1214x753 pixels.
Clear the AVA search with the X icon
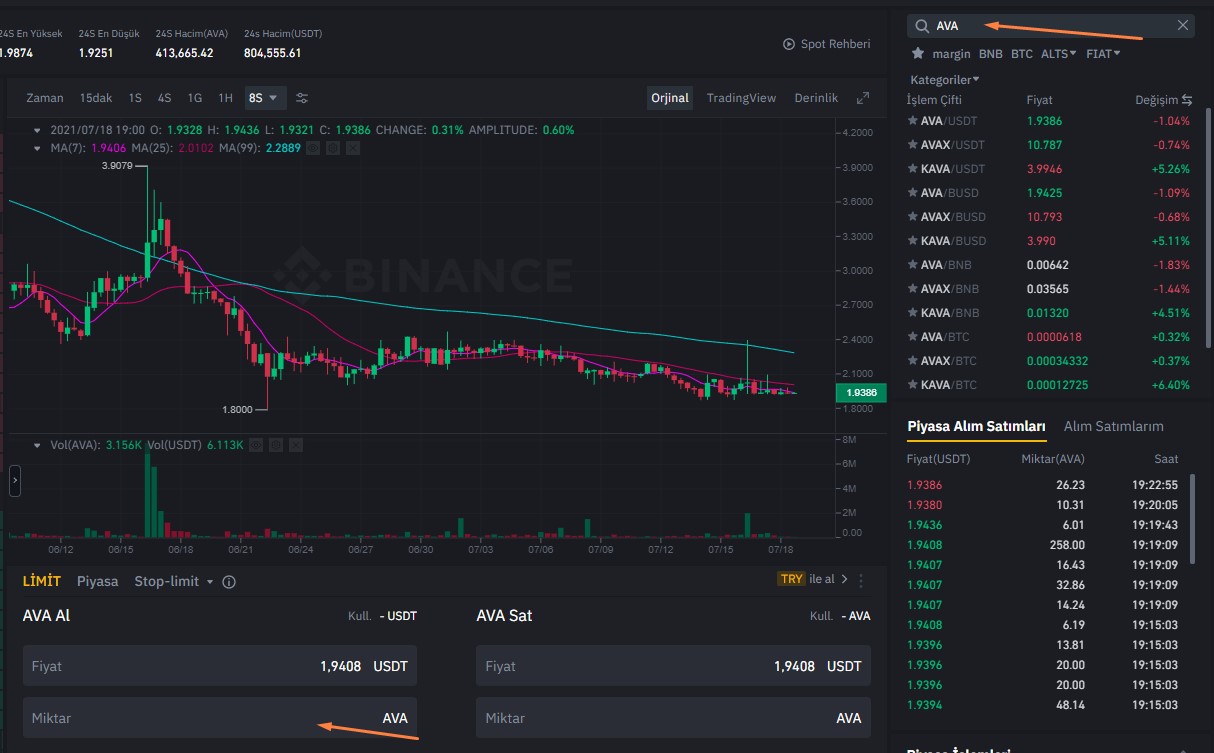1182,25
